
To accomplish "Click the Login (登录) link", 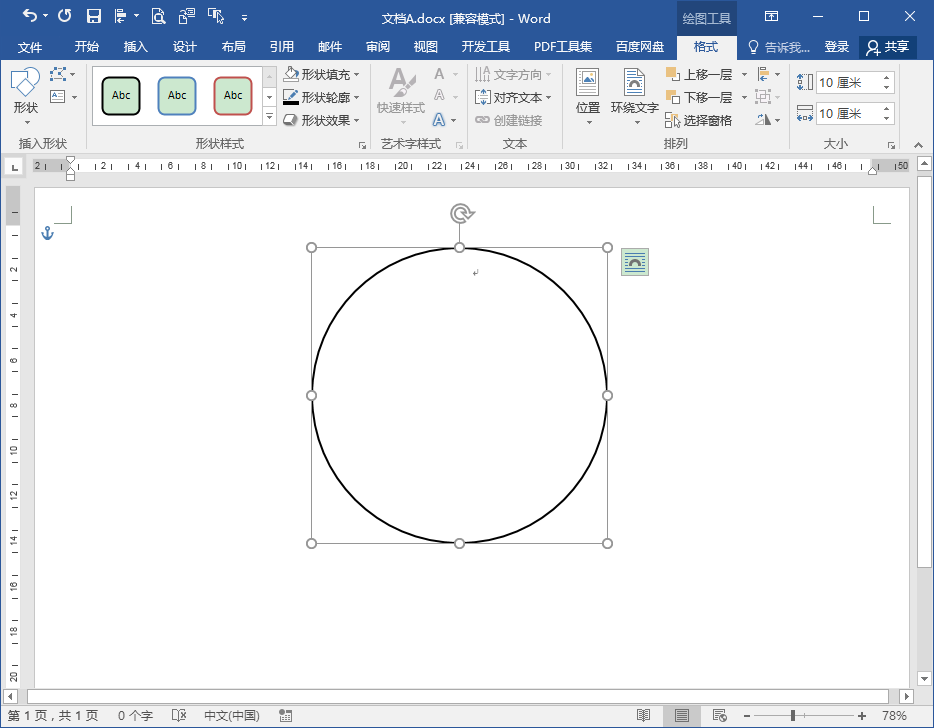I will (837, 47).
